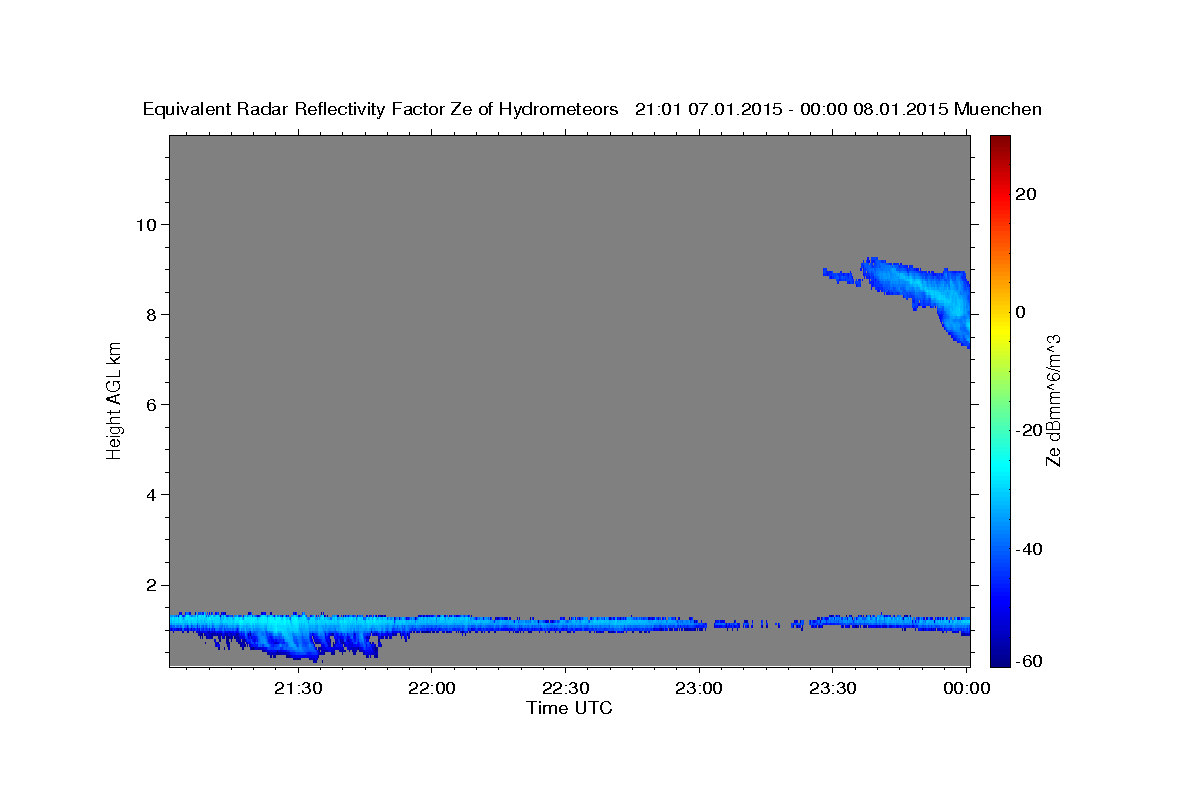Click the 22:30 time tick label
Image resolution: width=1200 pixels, height=800 pixels.
click(565, 689)
